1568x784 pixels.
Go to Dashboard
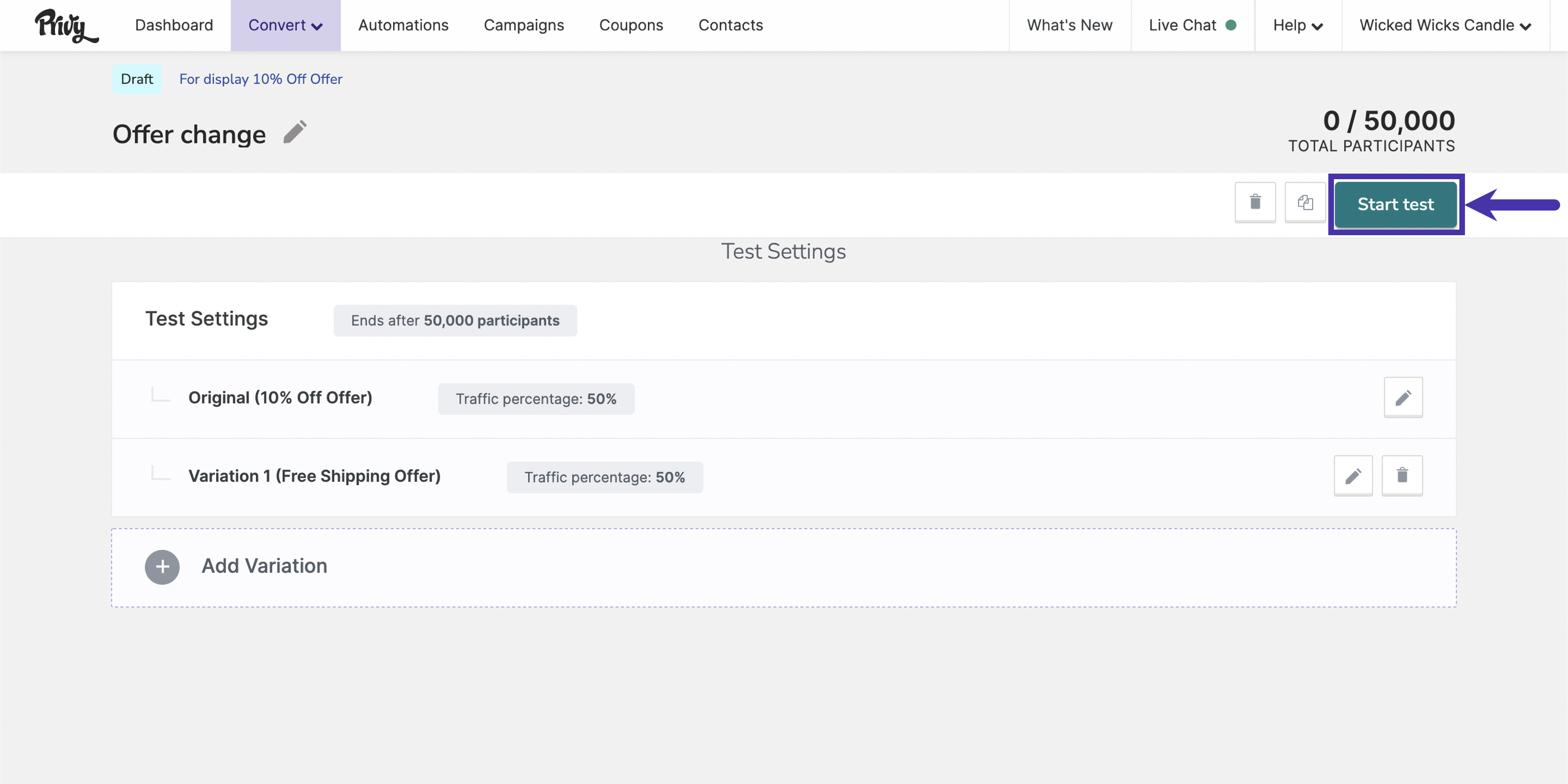(x=174, y=25)
